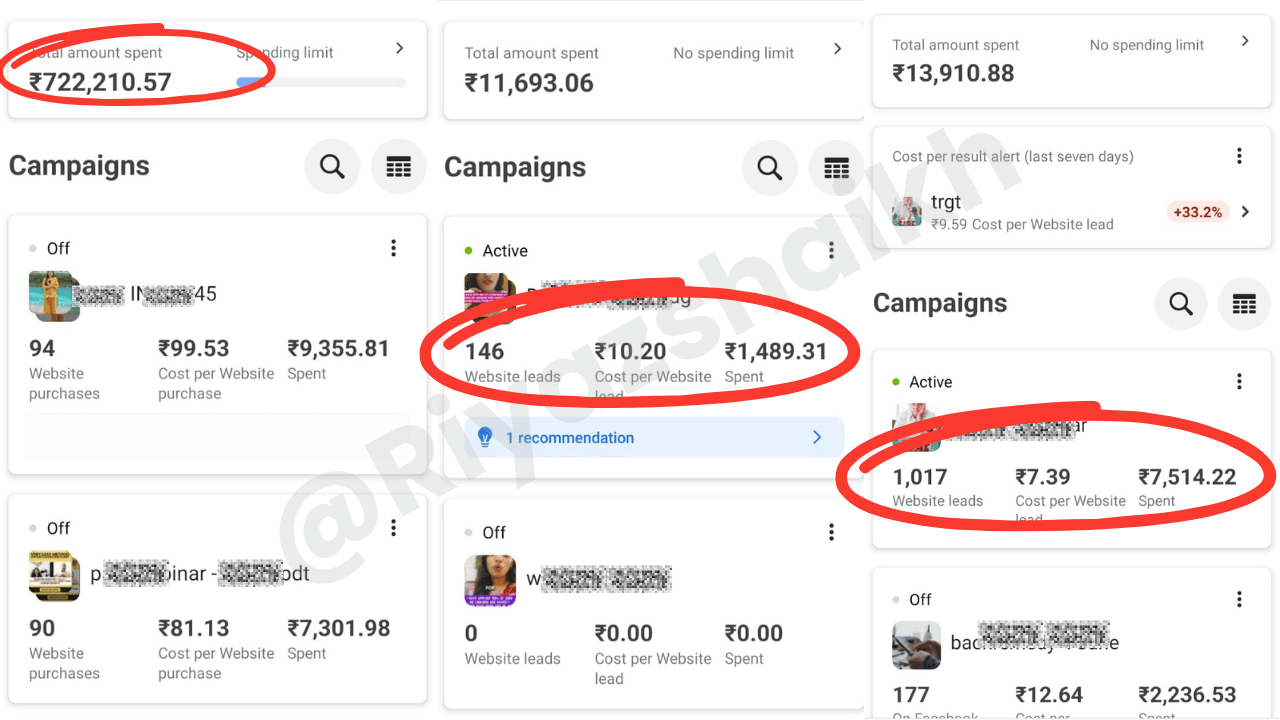The width and height of the screenshot is (1280, 720).
Task: Open three-dot menu for ₹0.00 spent campaign
Action: pos(831,533)
